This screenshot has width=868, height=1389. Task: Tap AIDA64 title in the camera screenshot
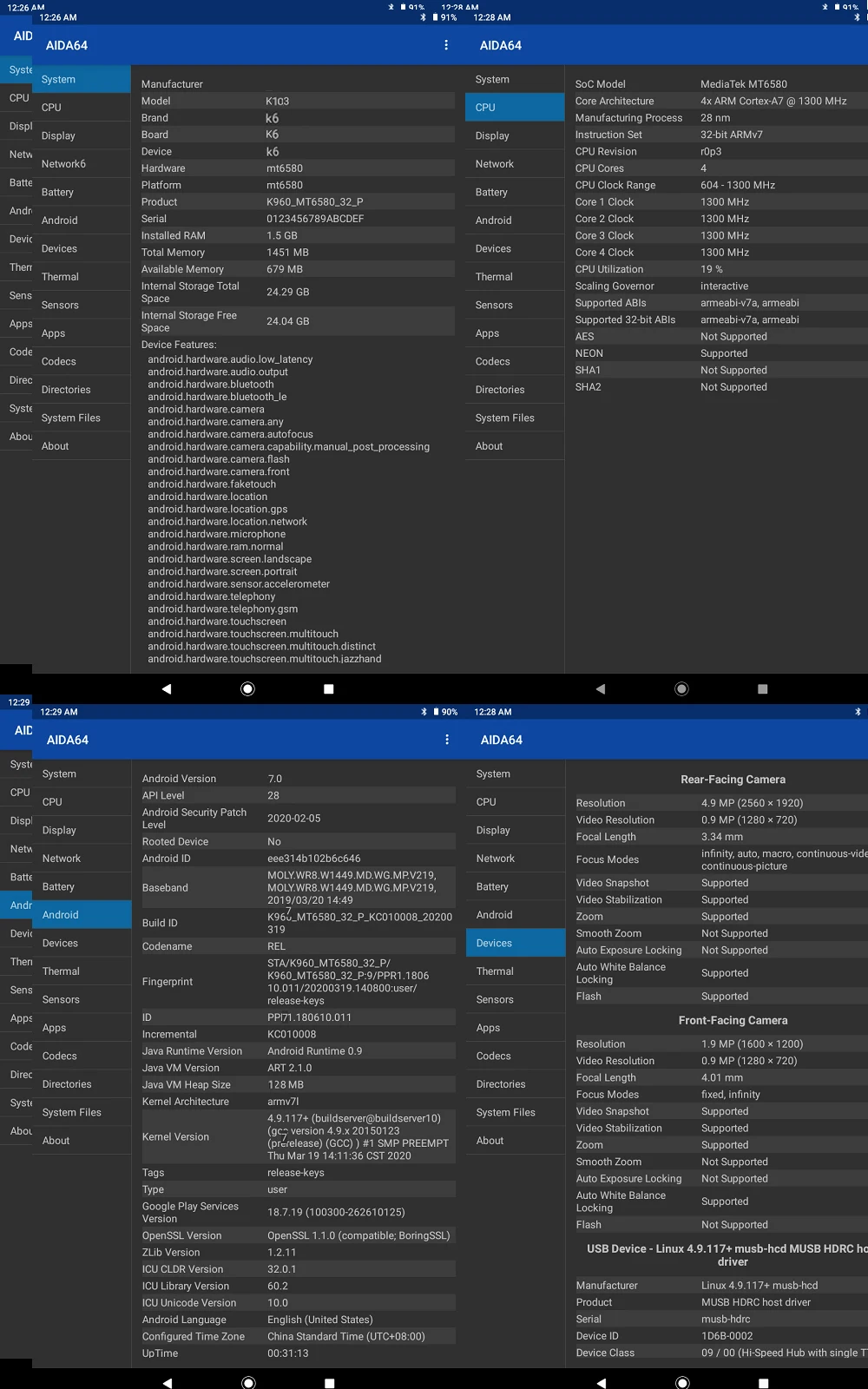[x=502, y=740]
